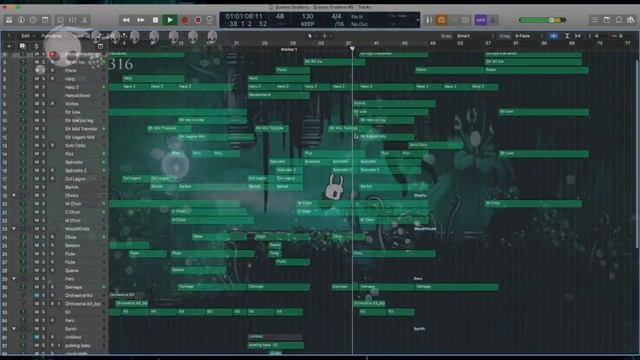Open the Smart Controls pane
640x360 pixels.
coord(60,20)
